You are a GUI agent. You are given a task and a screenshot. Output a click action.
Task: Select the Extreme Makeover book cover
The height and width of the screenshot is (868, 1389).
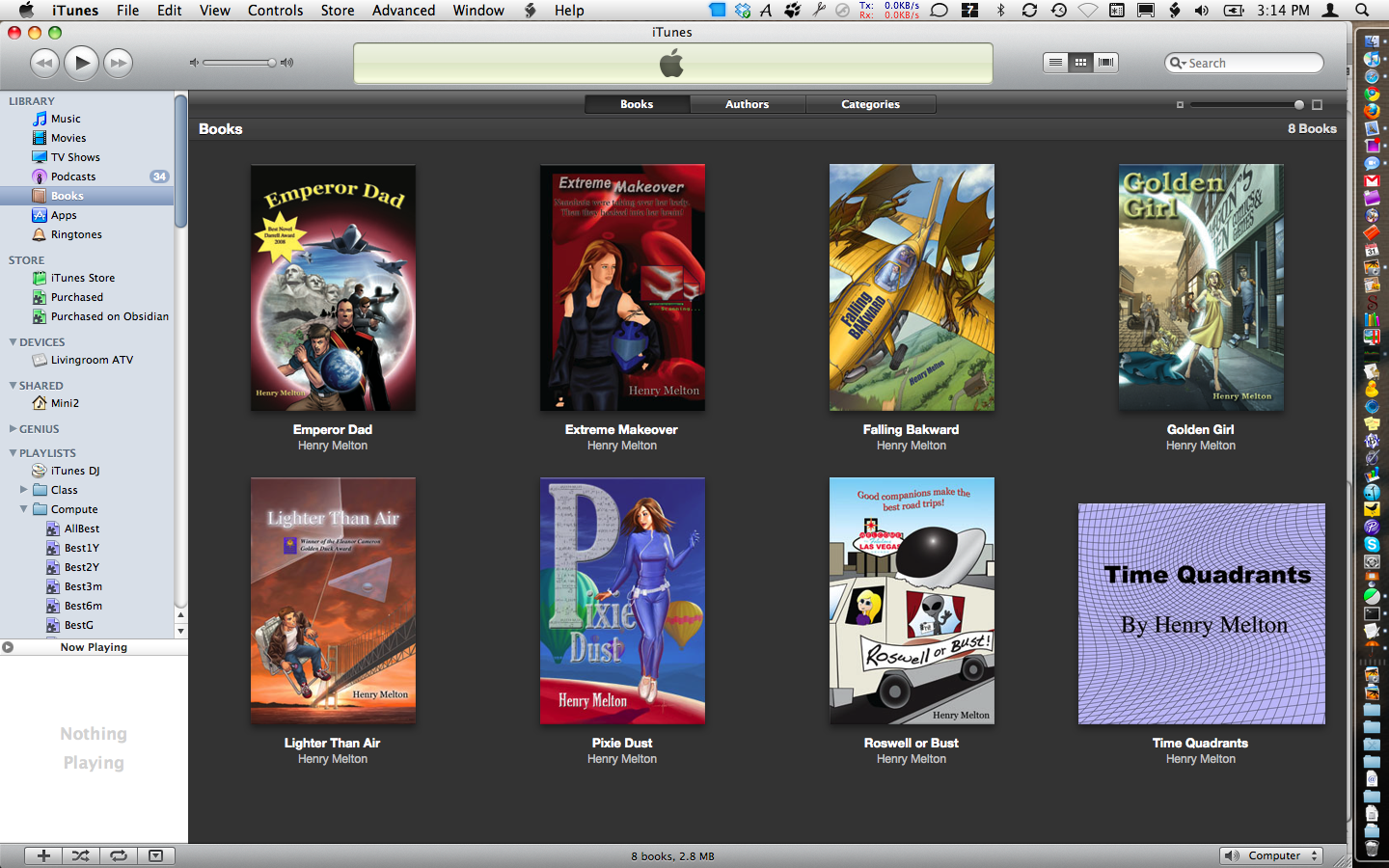622,287
